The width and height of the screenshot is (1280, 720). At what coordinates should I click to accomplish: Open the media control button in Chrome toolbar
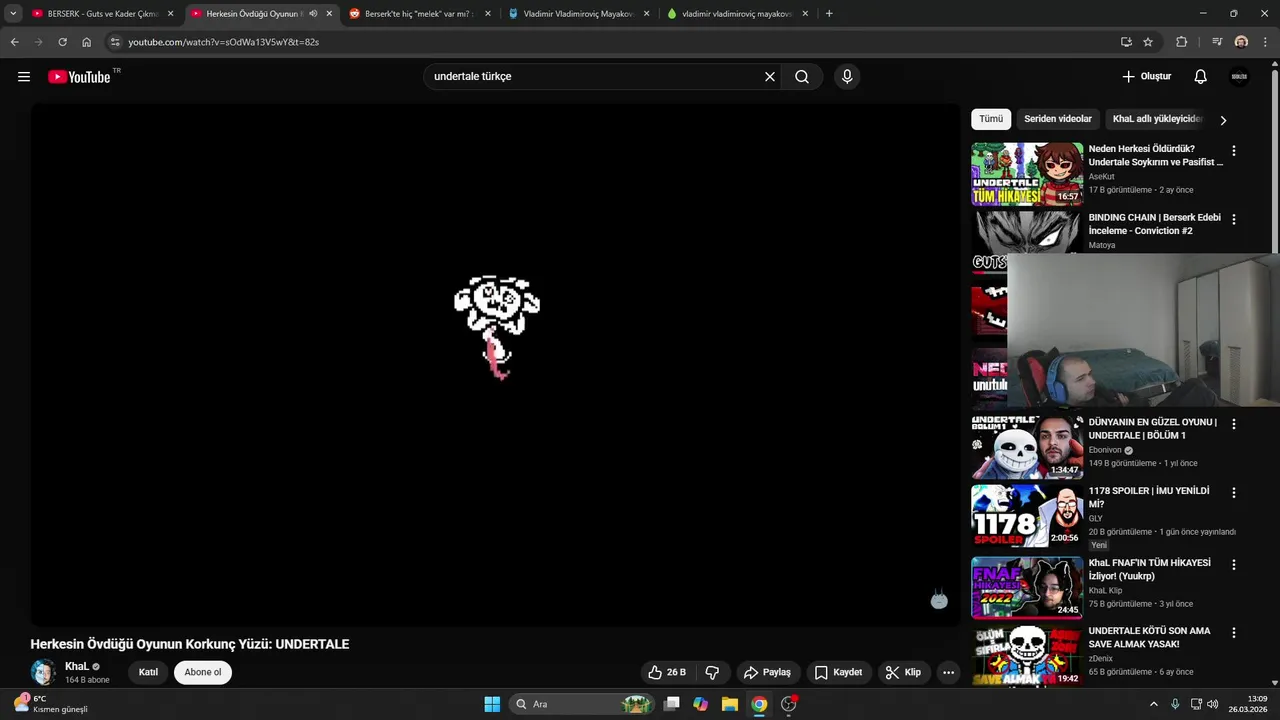point(1217,42)
